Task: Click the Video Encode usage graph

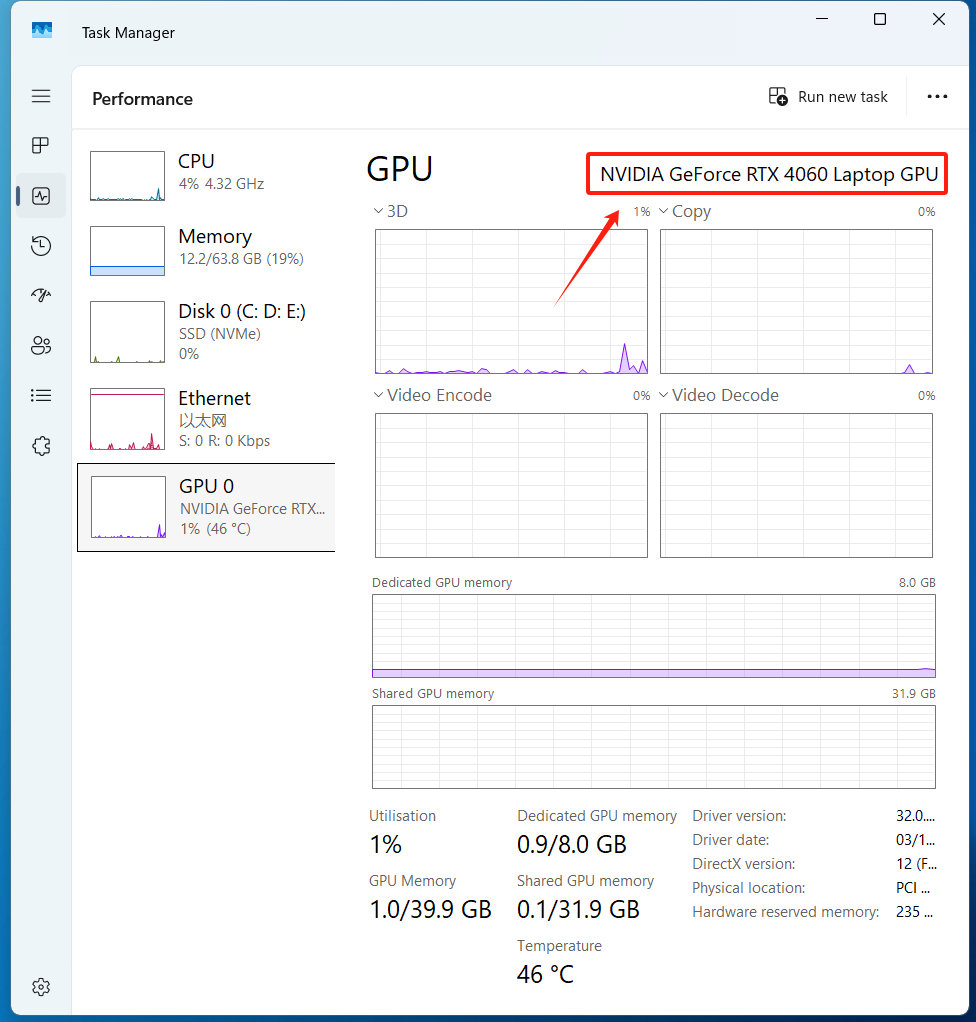Action: 511,485
